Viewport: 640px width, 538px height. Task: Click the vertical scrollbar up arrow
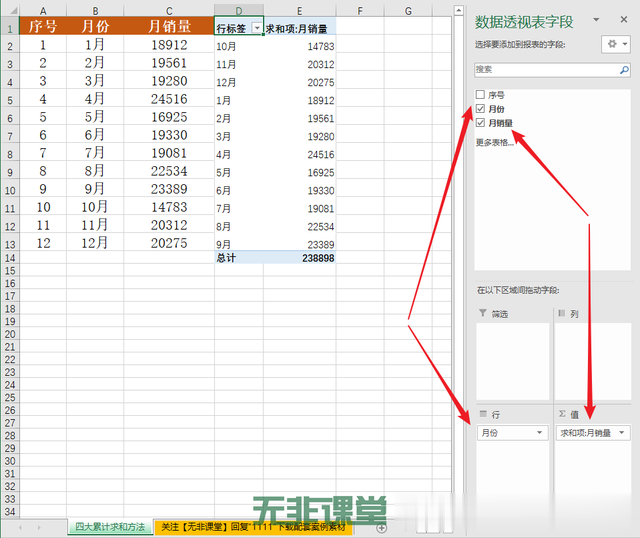(x=459, y=10)
